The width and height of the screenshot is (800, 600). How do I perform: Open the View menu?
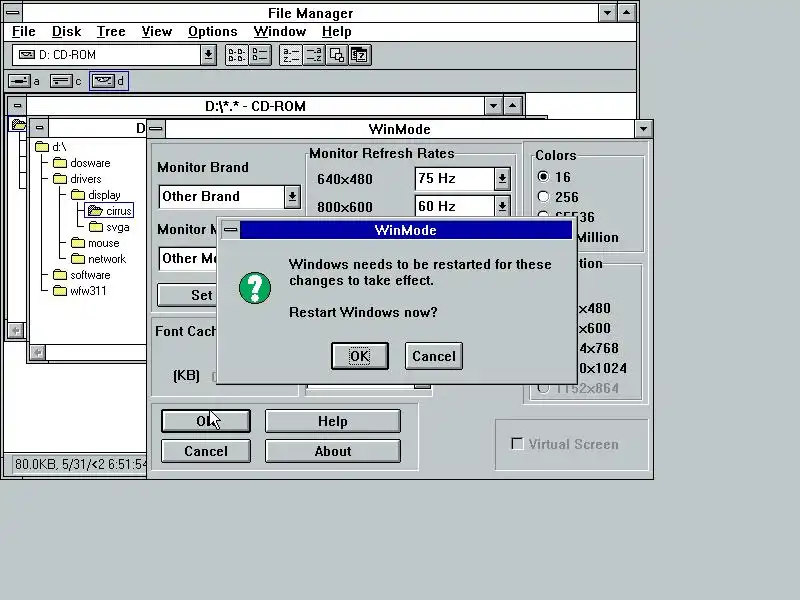click(157, 32)
